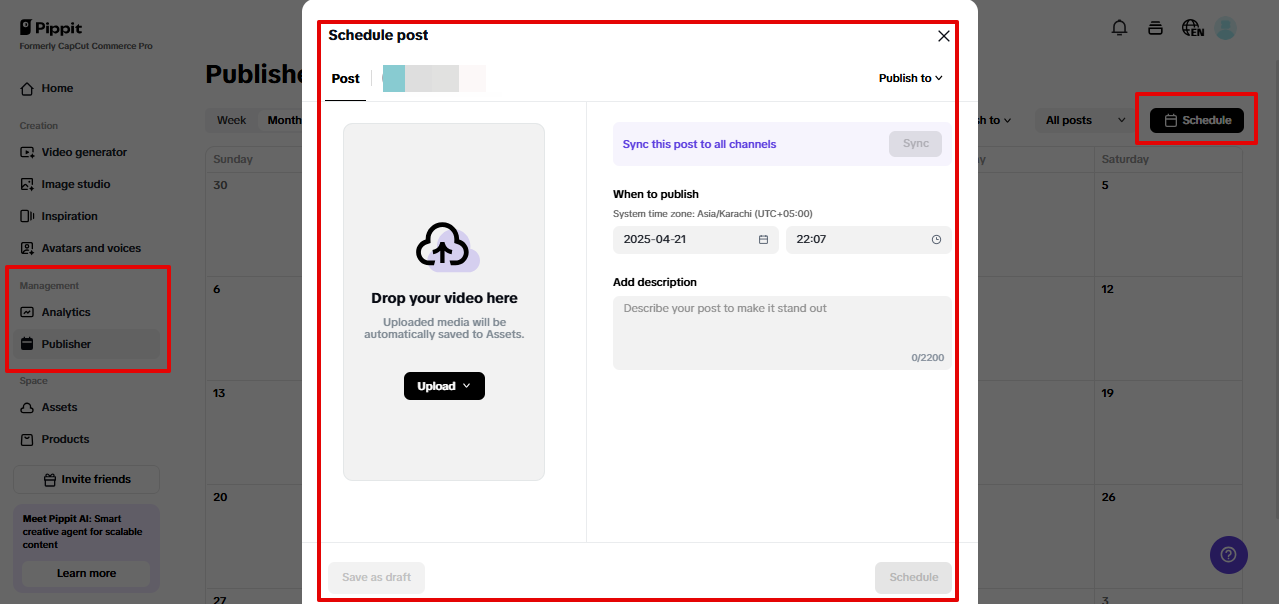
Task: Type a description in the post description field
Action: coord(782,330)
